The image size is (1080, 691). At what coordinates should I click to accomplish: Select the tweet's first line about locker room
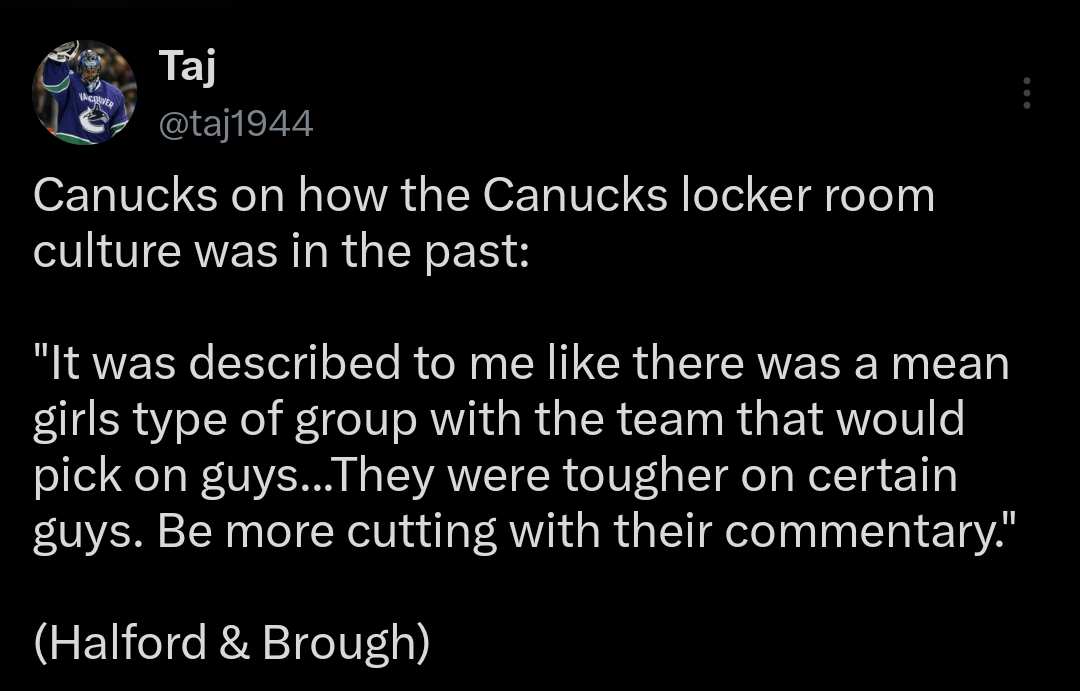(483, 196)
